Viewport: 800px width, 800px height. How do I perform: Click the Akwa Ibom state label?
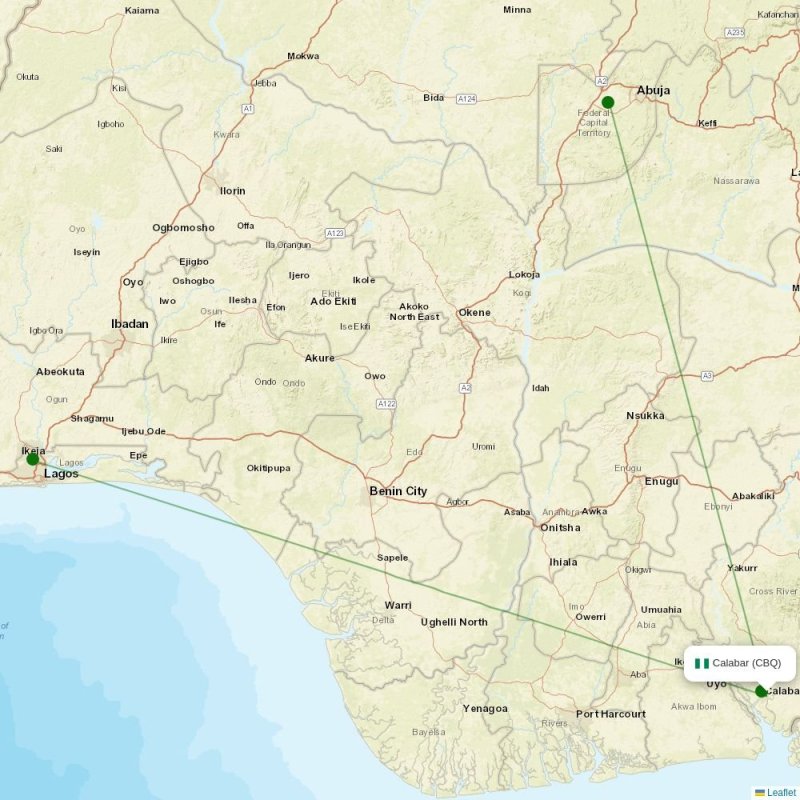coord(693,707)
